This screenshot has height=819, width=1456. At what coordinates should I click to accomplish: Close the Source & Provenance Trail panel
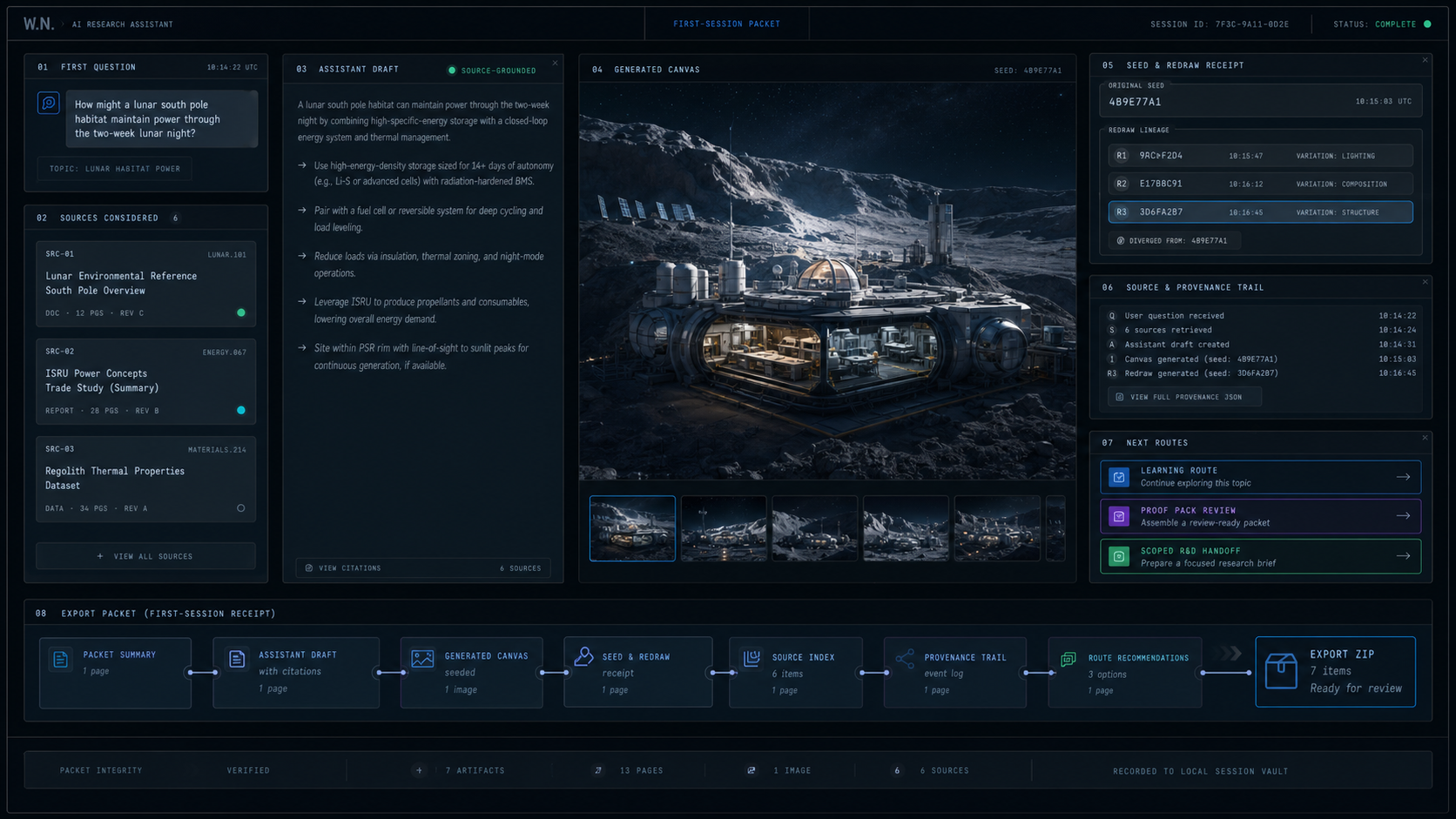tap(1426, 282)
